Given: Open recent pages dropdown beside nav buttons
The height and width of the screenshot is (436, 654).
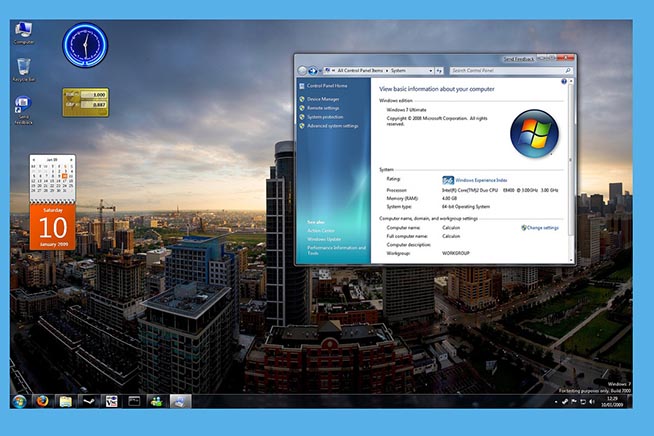Looking at the screenshot, I should [320, 71].
